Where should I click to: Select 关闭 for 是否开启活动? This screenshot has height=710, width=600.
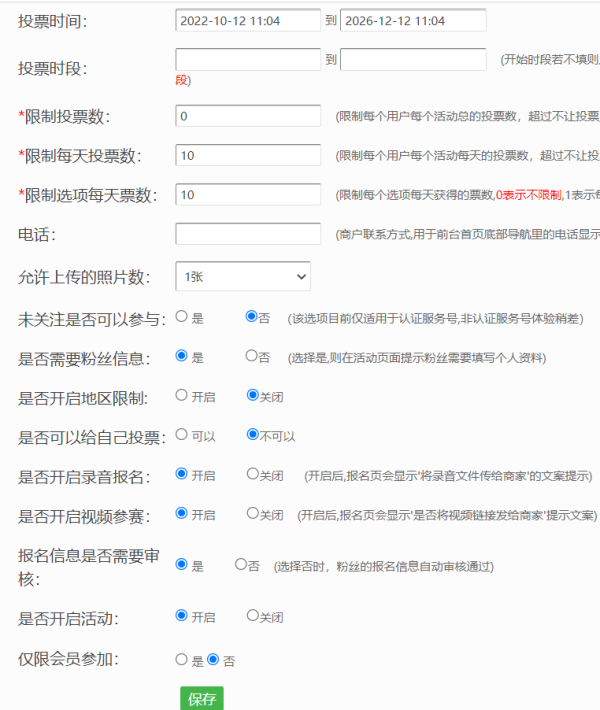[252, 616]
